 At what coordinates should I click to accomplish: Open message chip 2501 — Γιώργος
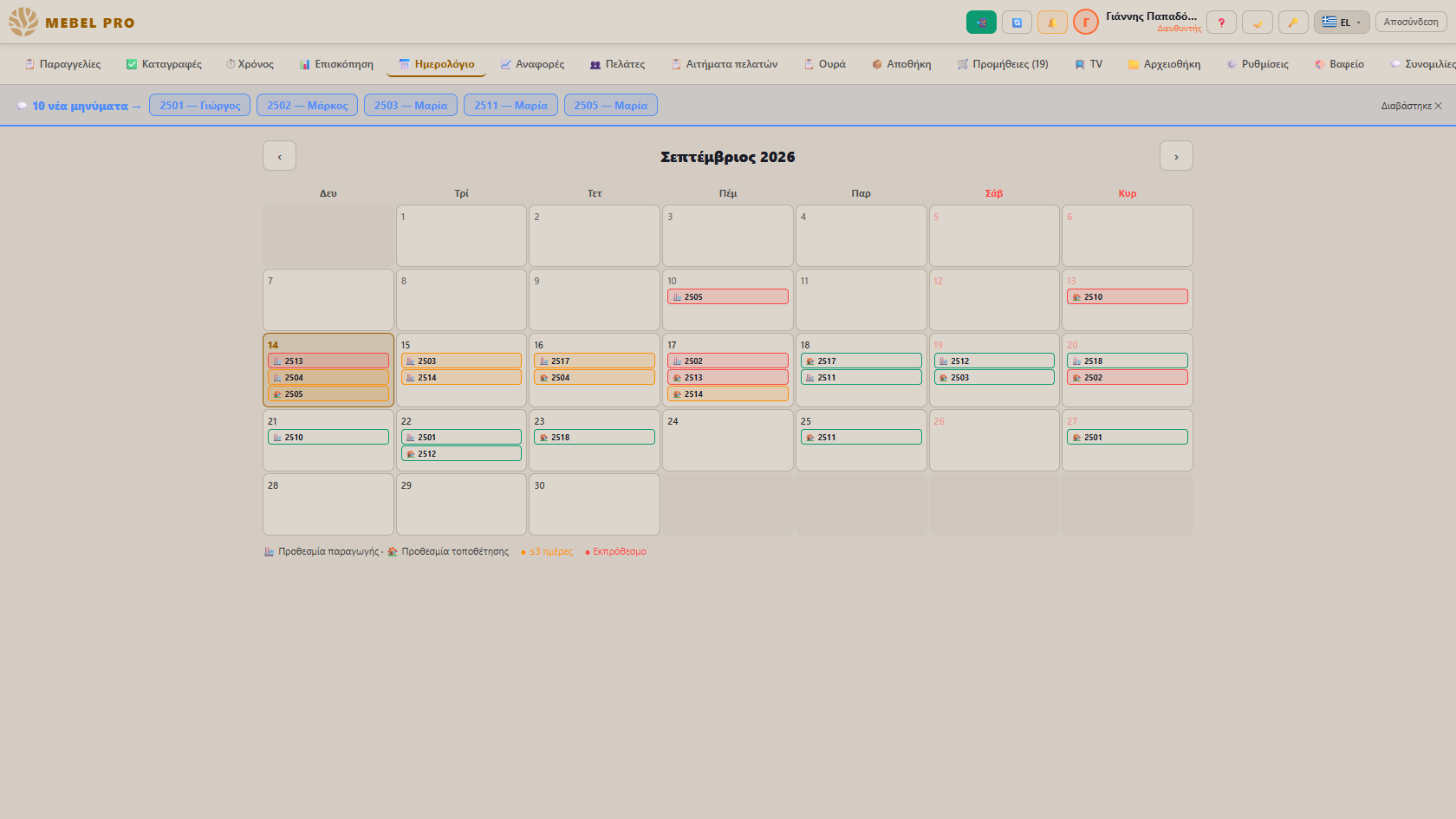tap(200, 105)
